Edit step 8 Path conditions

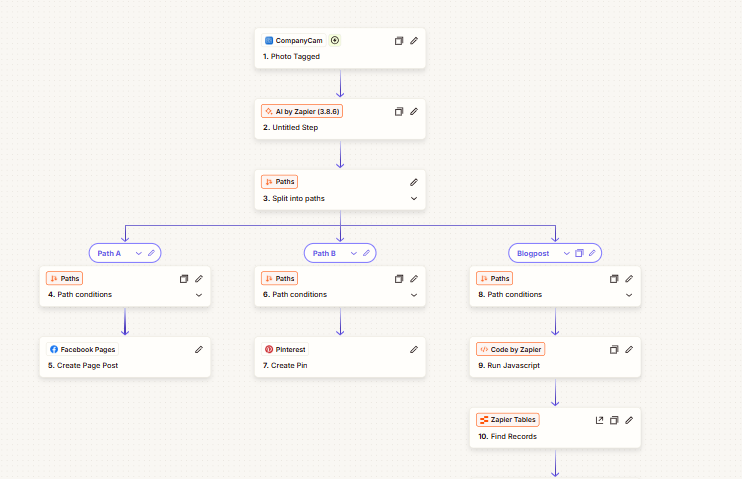(629, 279)
